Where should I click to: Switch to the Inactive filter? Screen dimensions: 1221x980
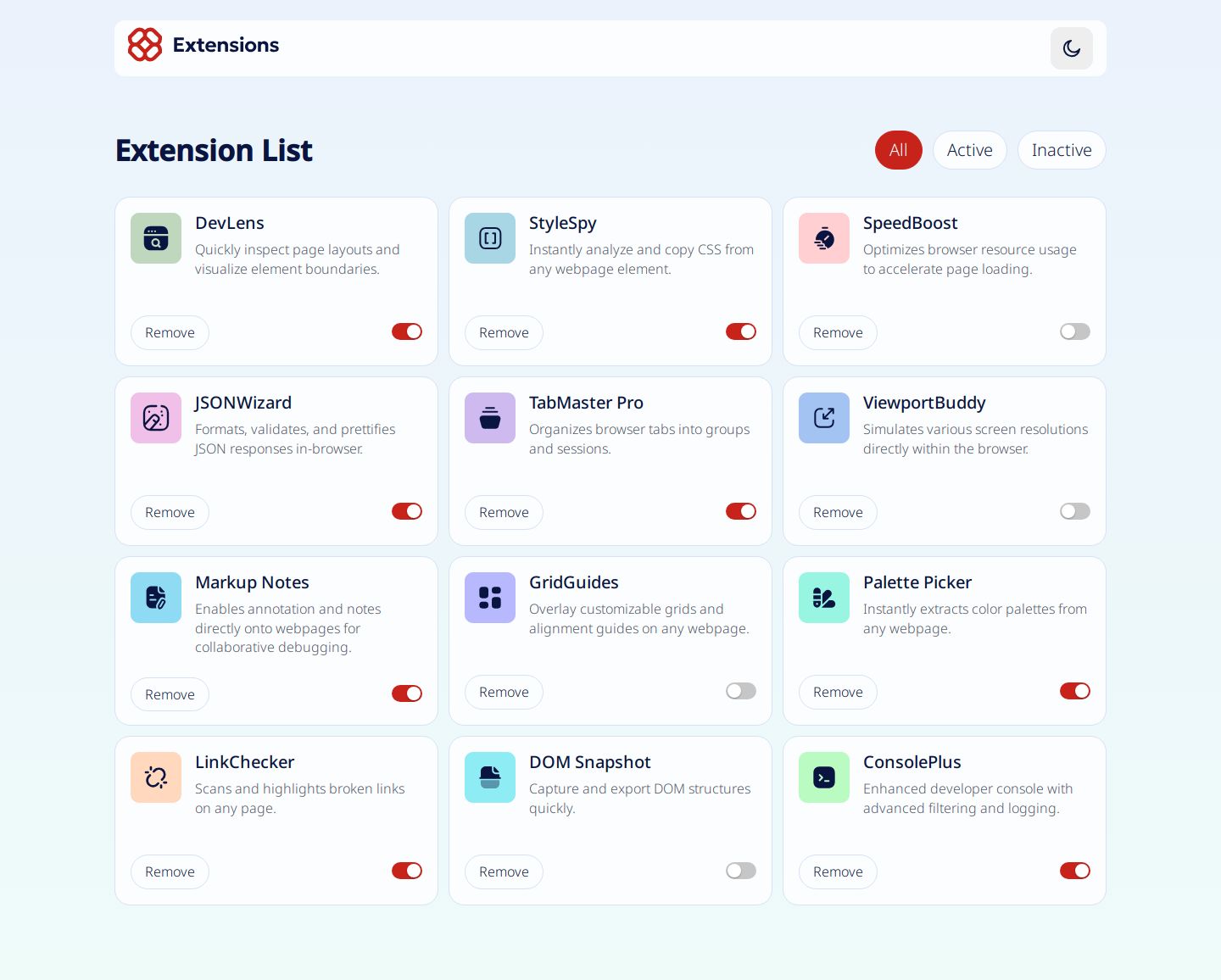point(1062,150)
